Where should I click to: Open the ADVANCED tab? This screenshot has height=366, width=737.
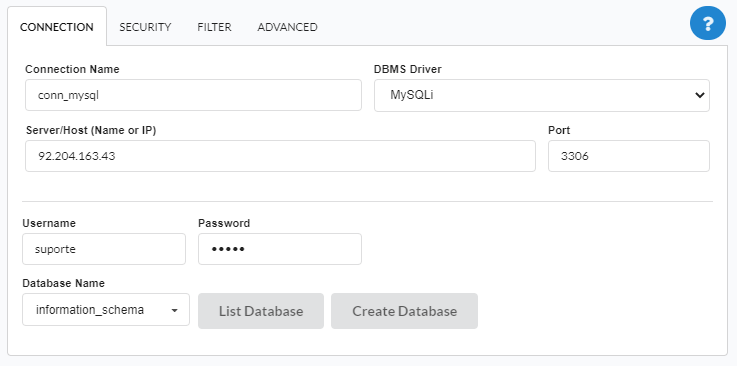coord(287,27)
